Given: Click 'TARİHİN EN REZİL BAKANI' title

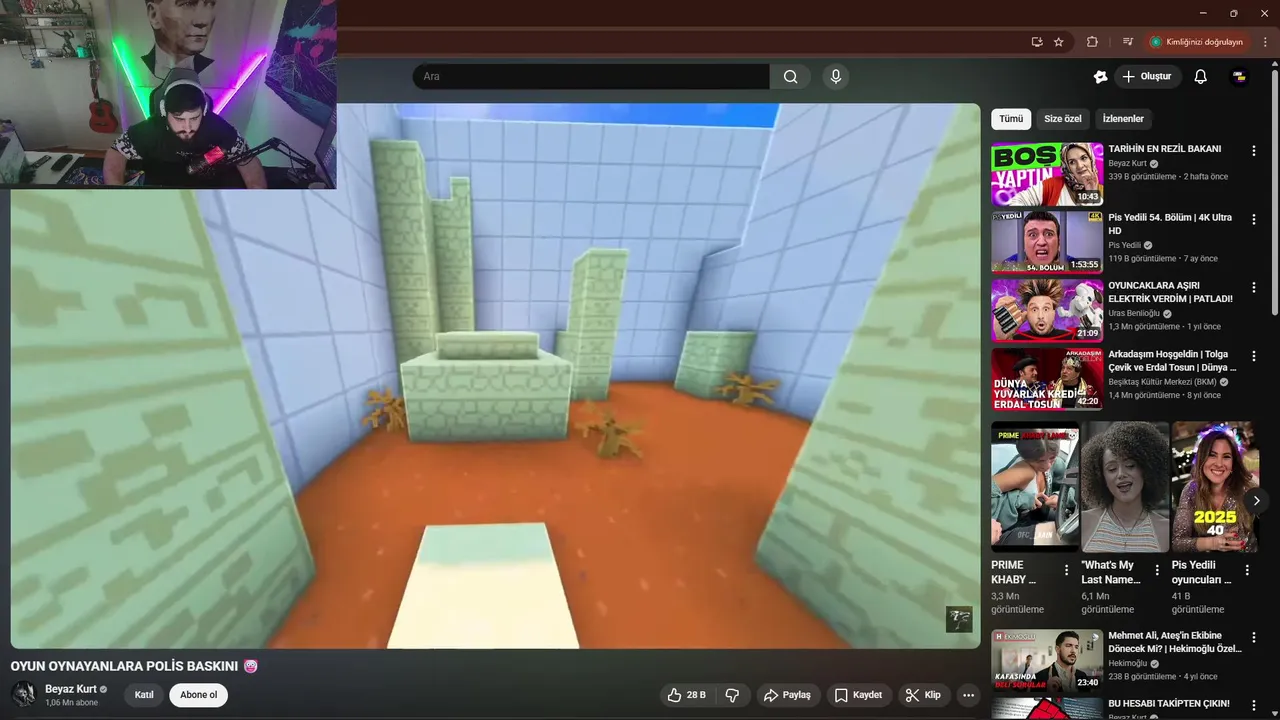Looking at the screenshot, I should tap(1164, 149).
